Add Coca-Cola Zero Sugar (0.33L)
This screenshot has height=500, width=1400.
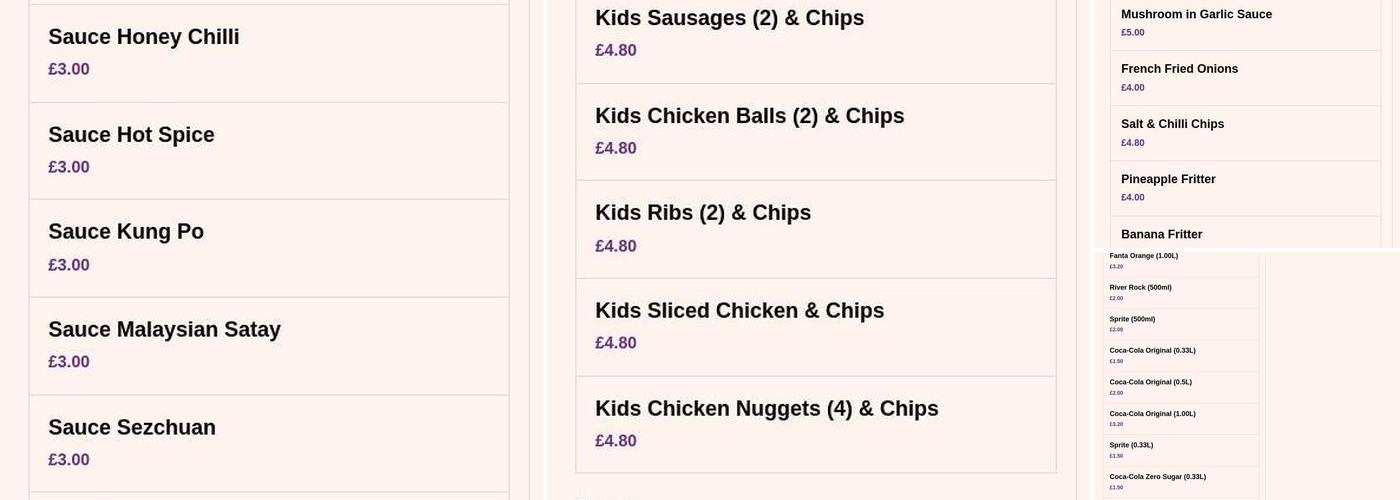point(1180,481)
